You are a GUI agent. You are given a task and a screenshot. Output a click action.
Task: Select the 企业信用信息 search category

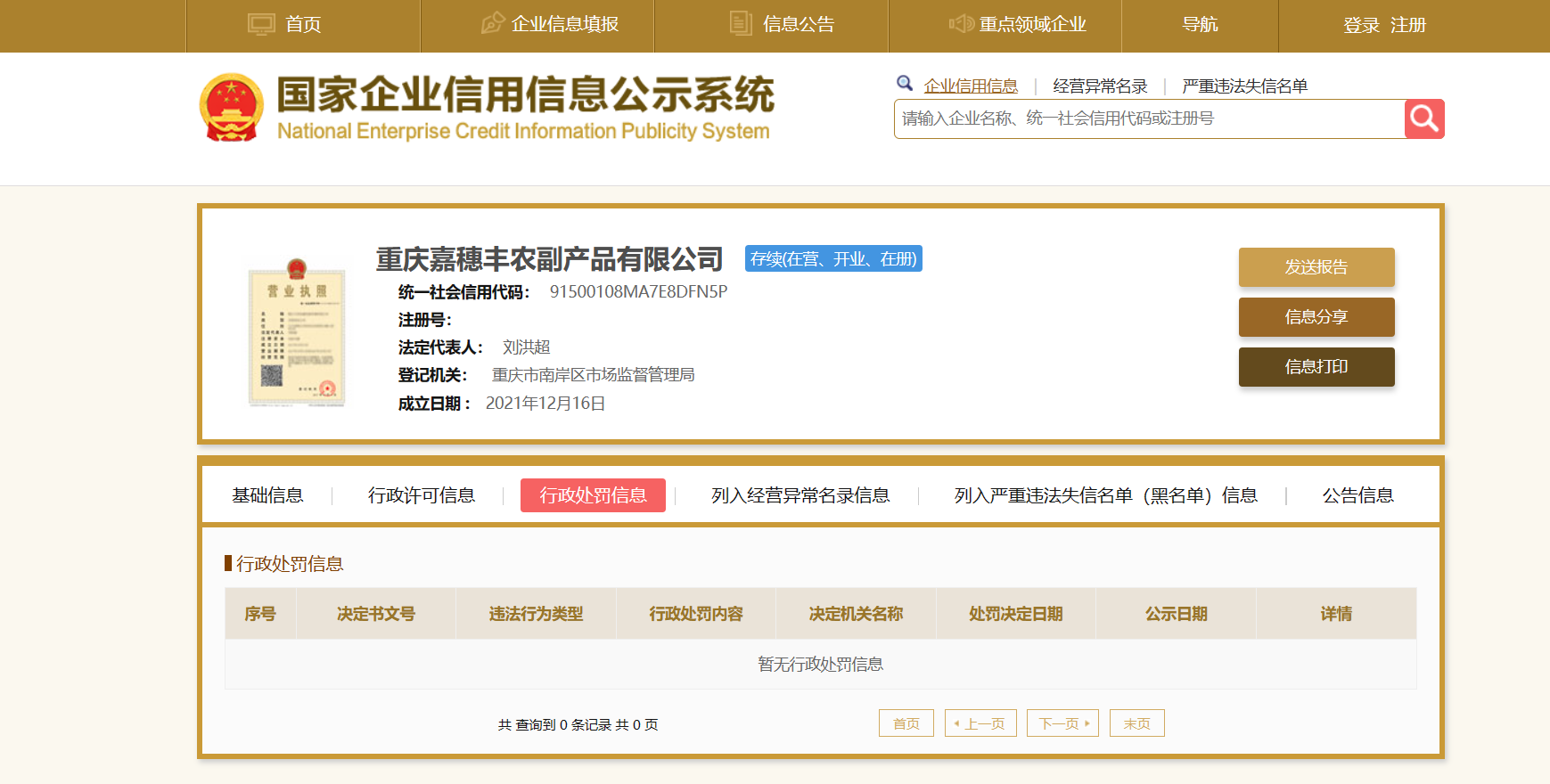coord(971,86)
